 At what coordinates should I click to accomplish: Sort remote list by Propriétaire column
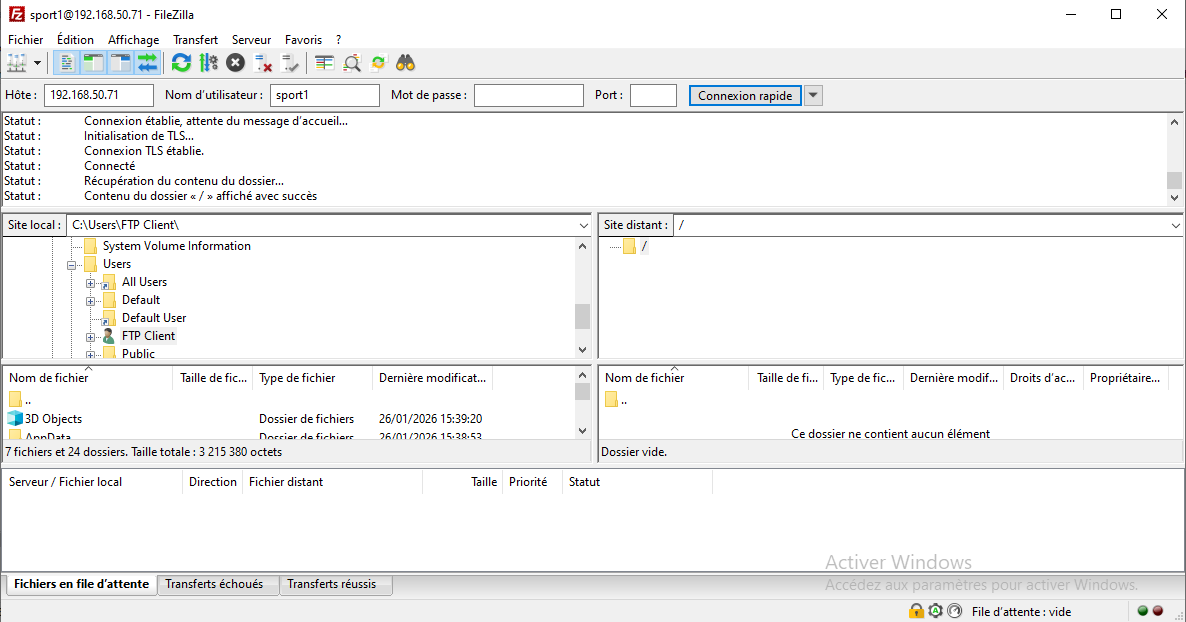coord(1125,378)
